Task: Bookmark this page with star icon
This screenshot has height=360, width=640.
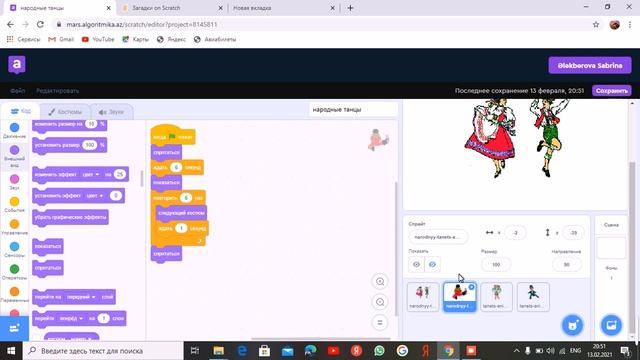Action: pos(596,24)
